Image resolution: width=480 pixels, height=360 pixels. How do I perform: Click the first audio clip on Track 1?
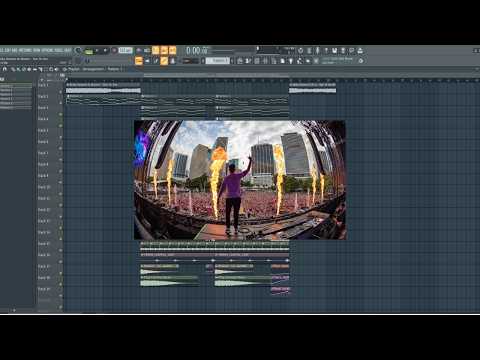click(x=103, y=88)
